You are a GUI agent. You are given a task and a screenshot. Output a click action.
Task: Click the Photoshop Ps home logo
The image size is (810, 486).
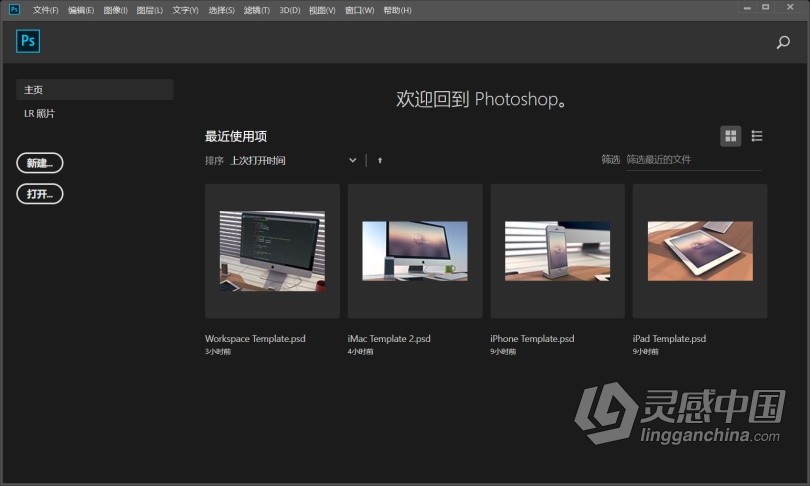[x=28, y=41]
